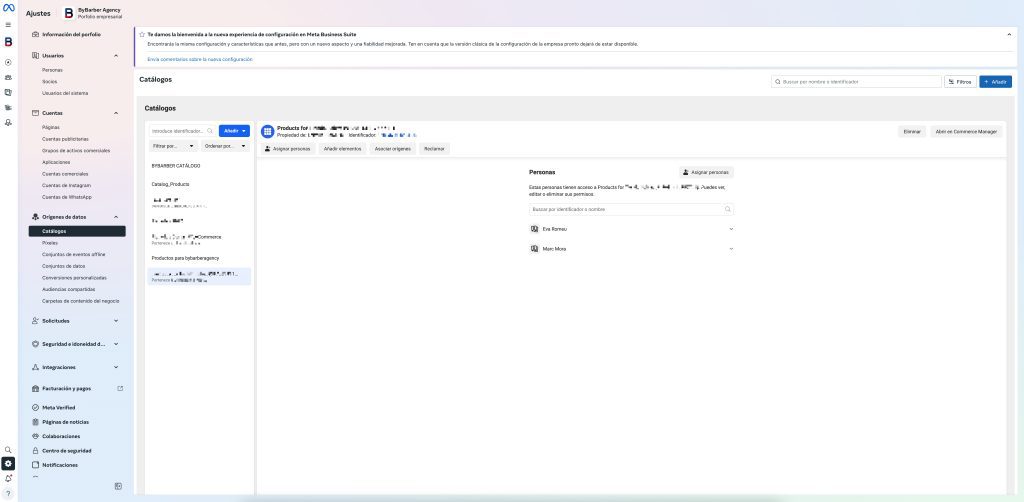This screenshot has height=502, width=1024.
Task: Open Cuentas de WhatsApp
Action: tap(67, 197)
